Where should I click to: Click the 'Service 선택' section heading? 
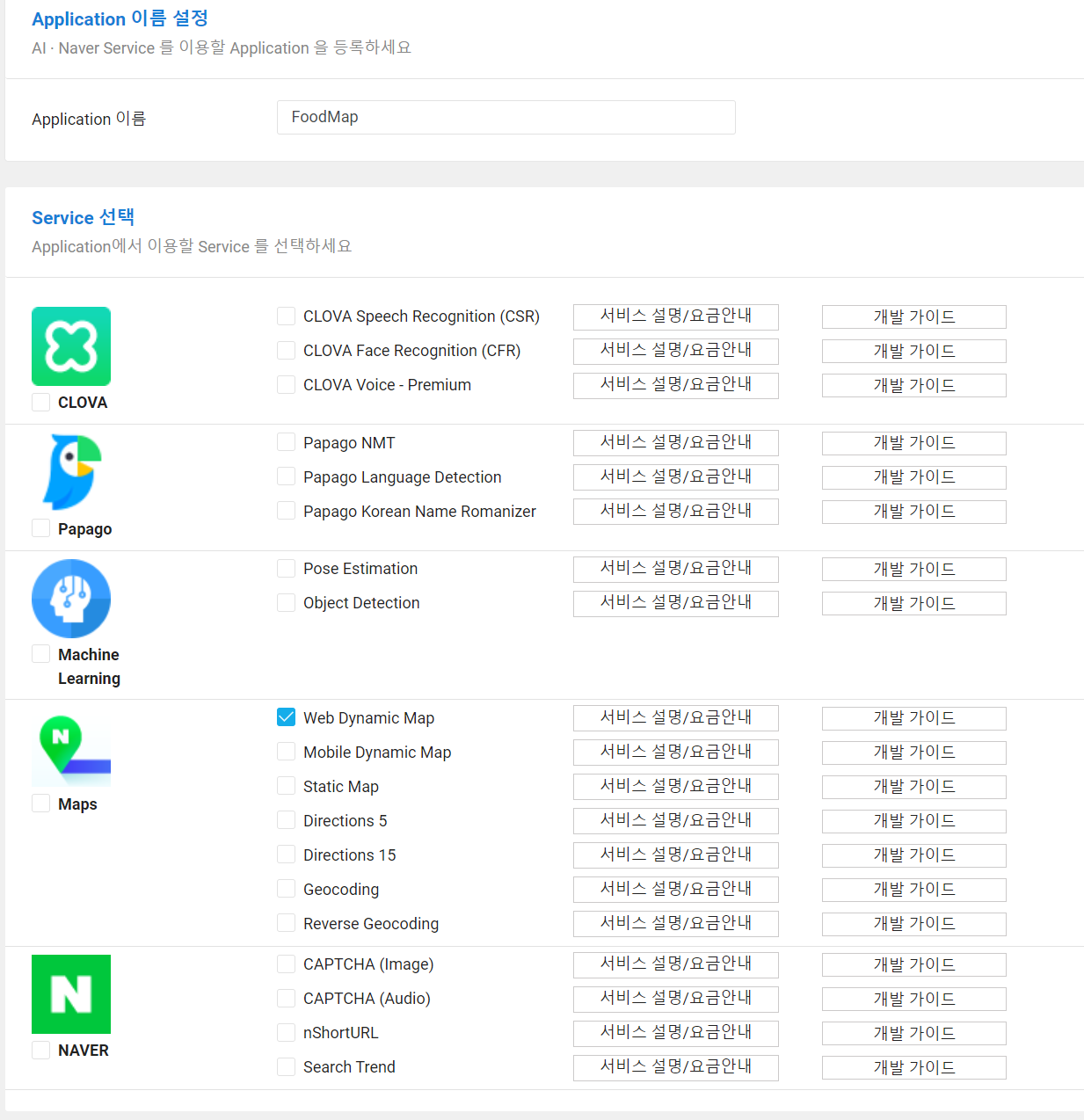84,217
